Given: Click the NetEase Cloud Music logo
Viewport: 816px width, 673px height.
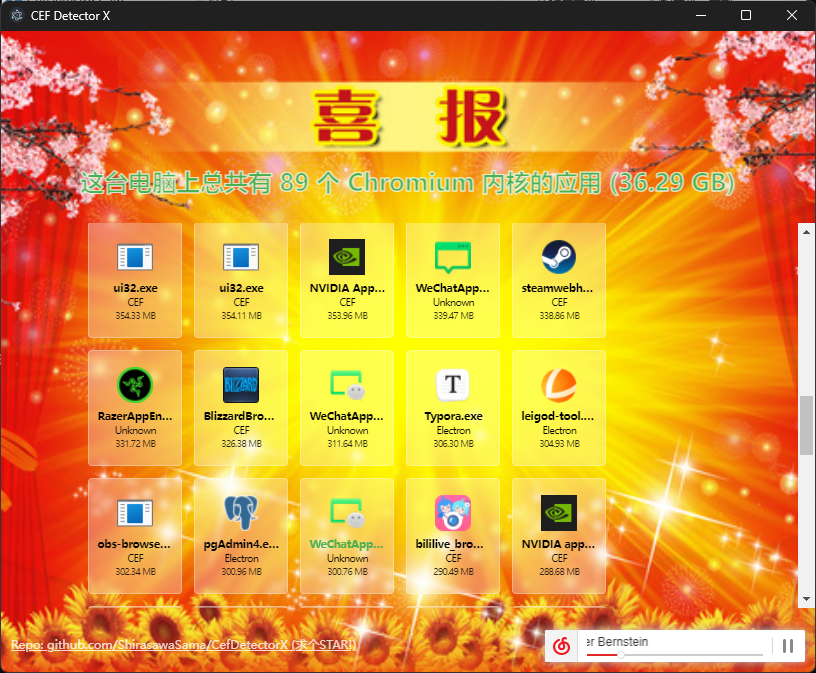Looking at the screenshot, I should (x=561, y=646).
